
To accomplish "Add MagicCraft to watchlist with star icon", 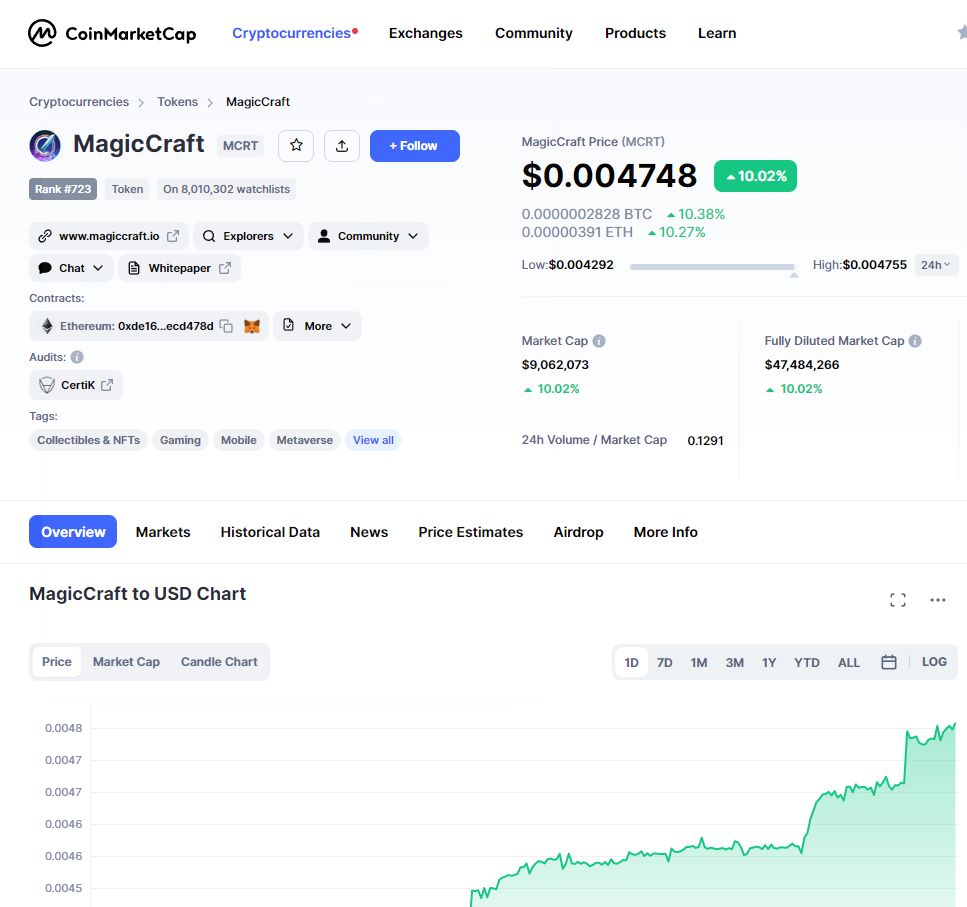I will [x=296, y=146].
